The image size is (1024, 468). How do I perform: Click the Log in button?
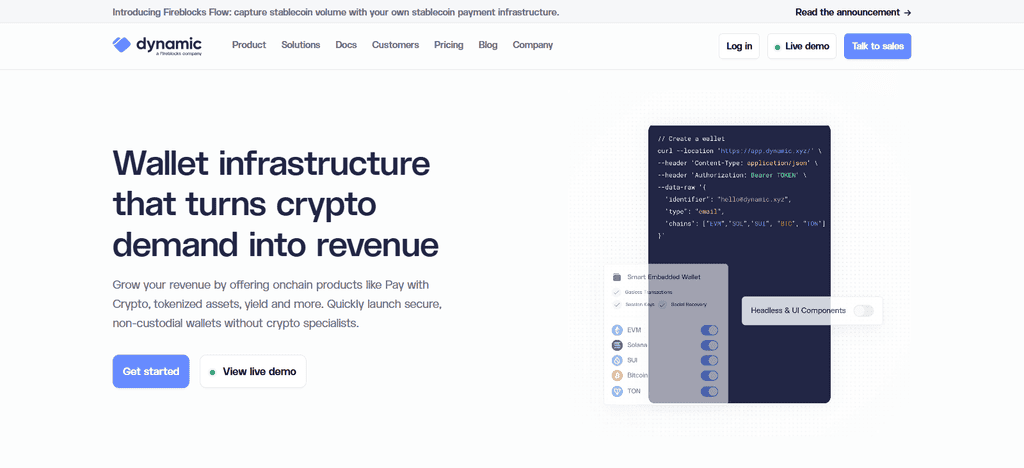739,46
